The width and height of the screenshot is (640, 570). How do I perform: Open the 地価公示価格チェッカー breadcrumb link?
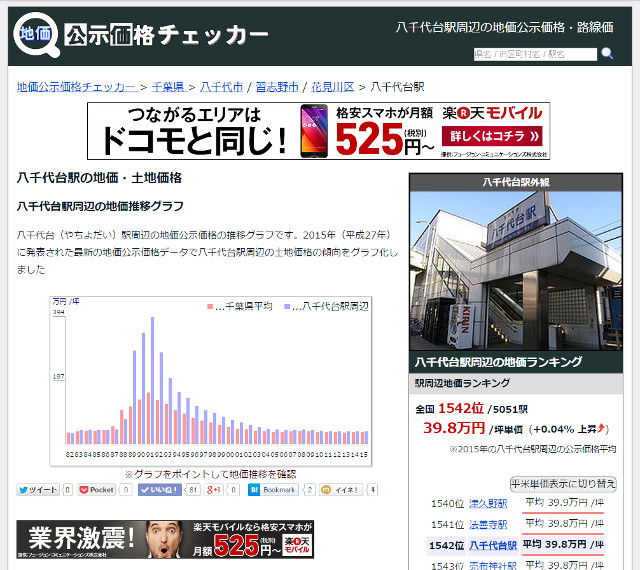[x=77, y=87]
